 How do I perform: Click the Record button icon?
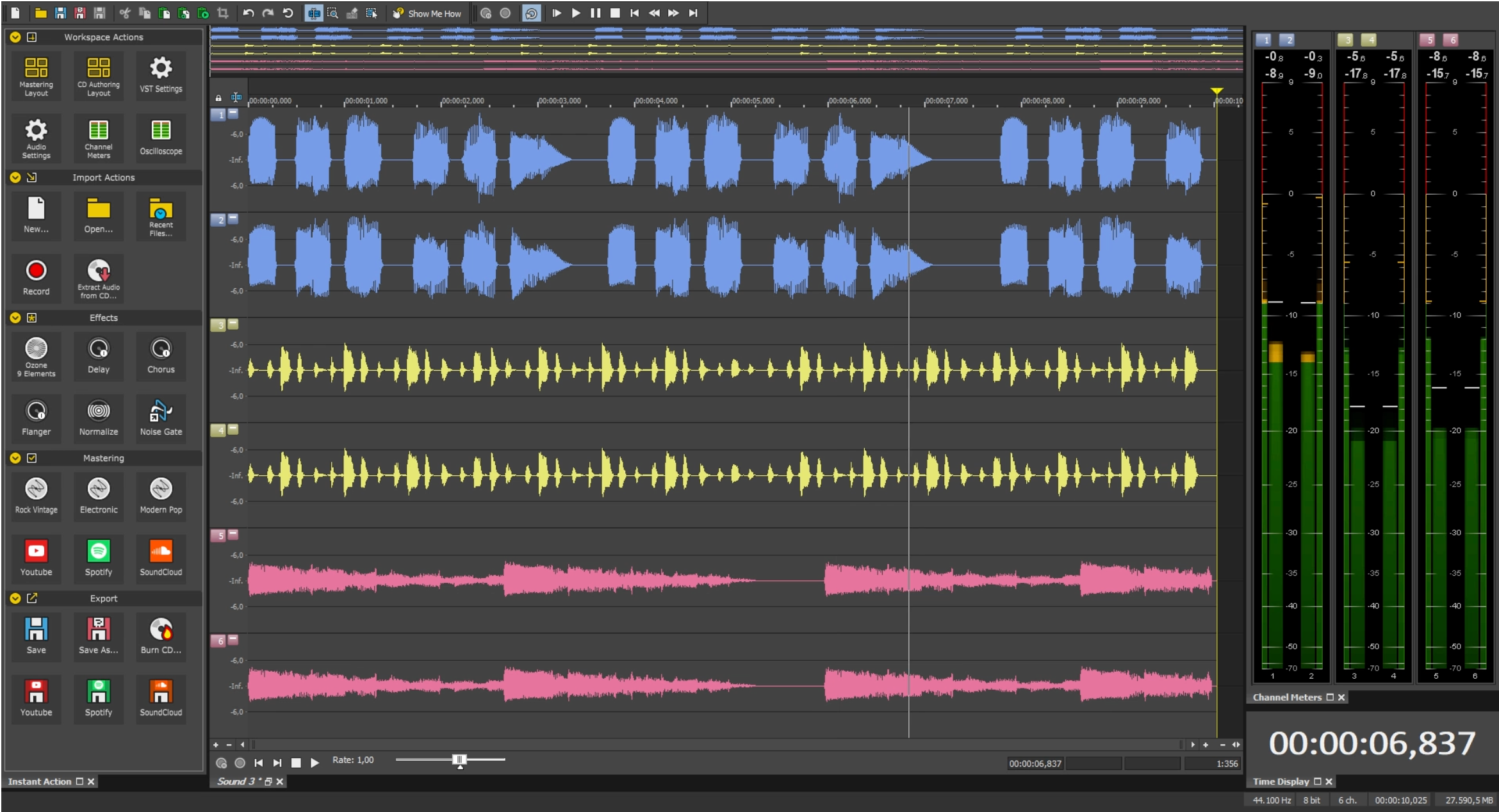[x=37, y=270]
